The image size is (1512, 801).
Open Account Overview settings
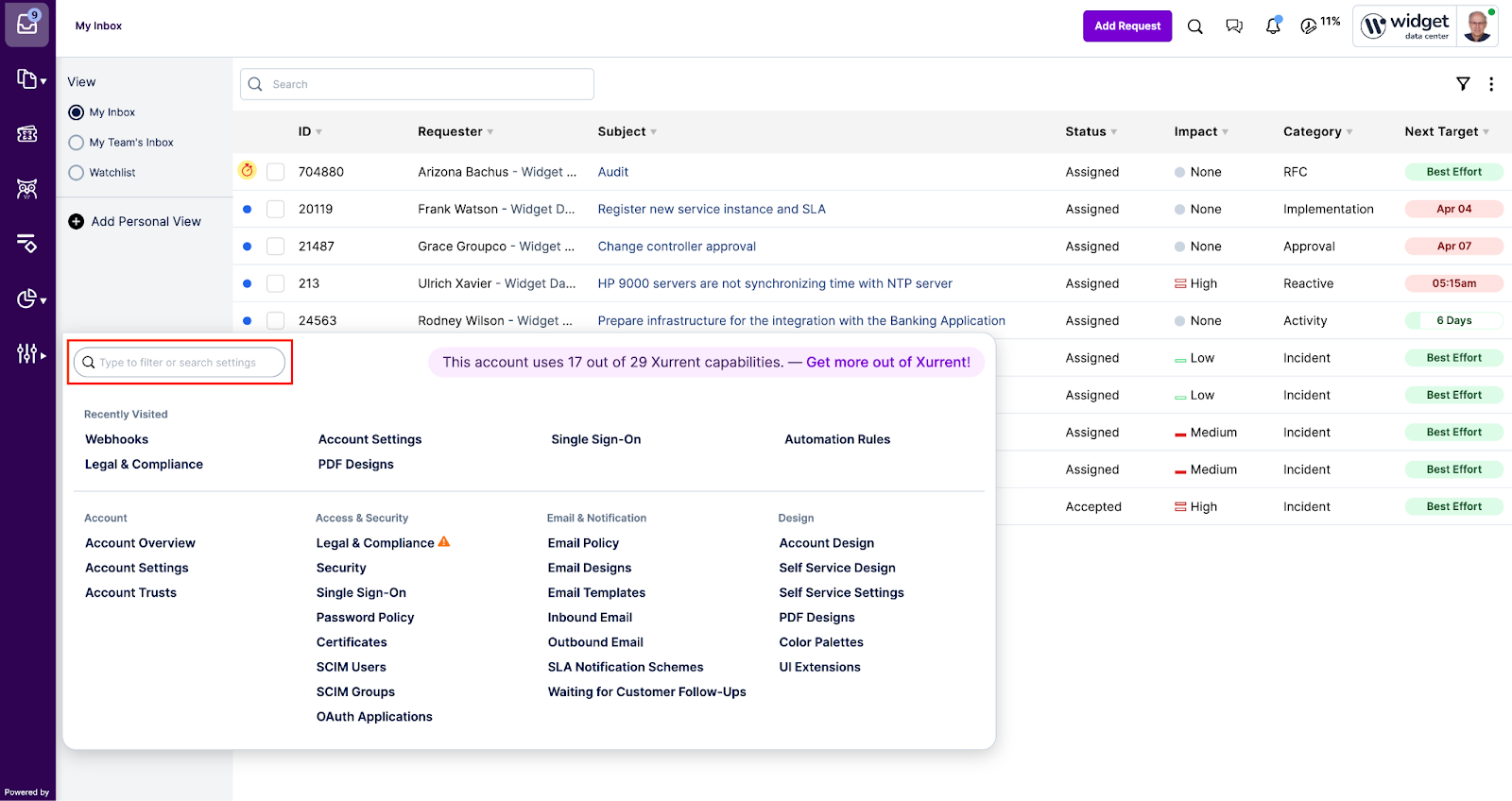pos(140,543)
